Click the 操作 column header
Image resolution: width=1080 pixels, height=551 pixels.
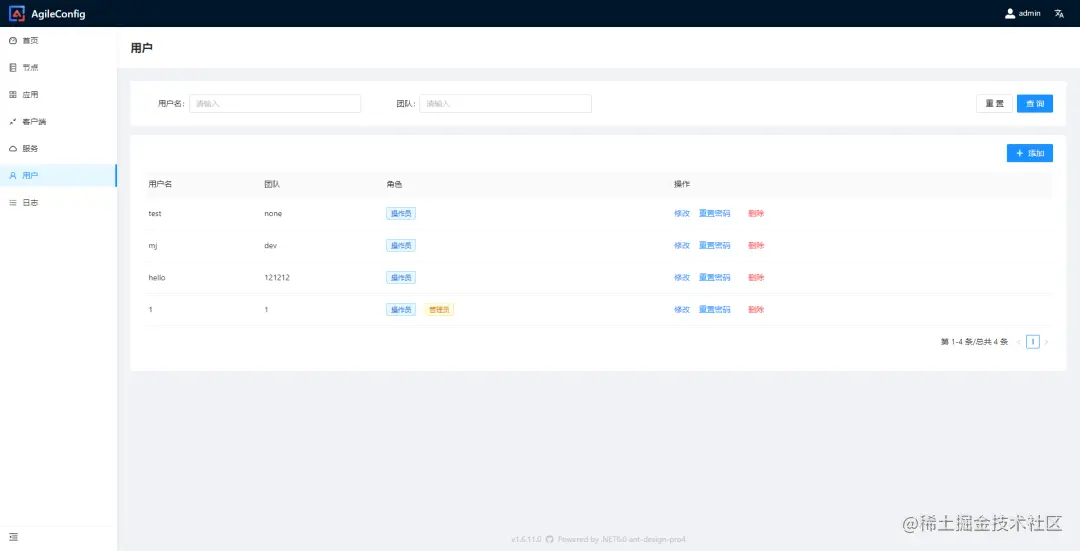pos(682,185)
